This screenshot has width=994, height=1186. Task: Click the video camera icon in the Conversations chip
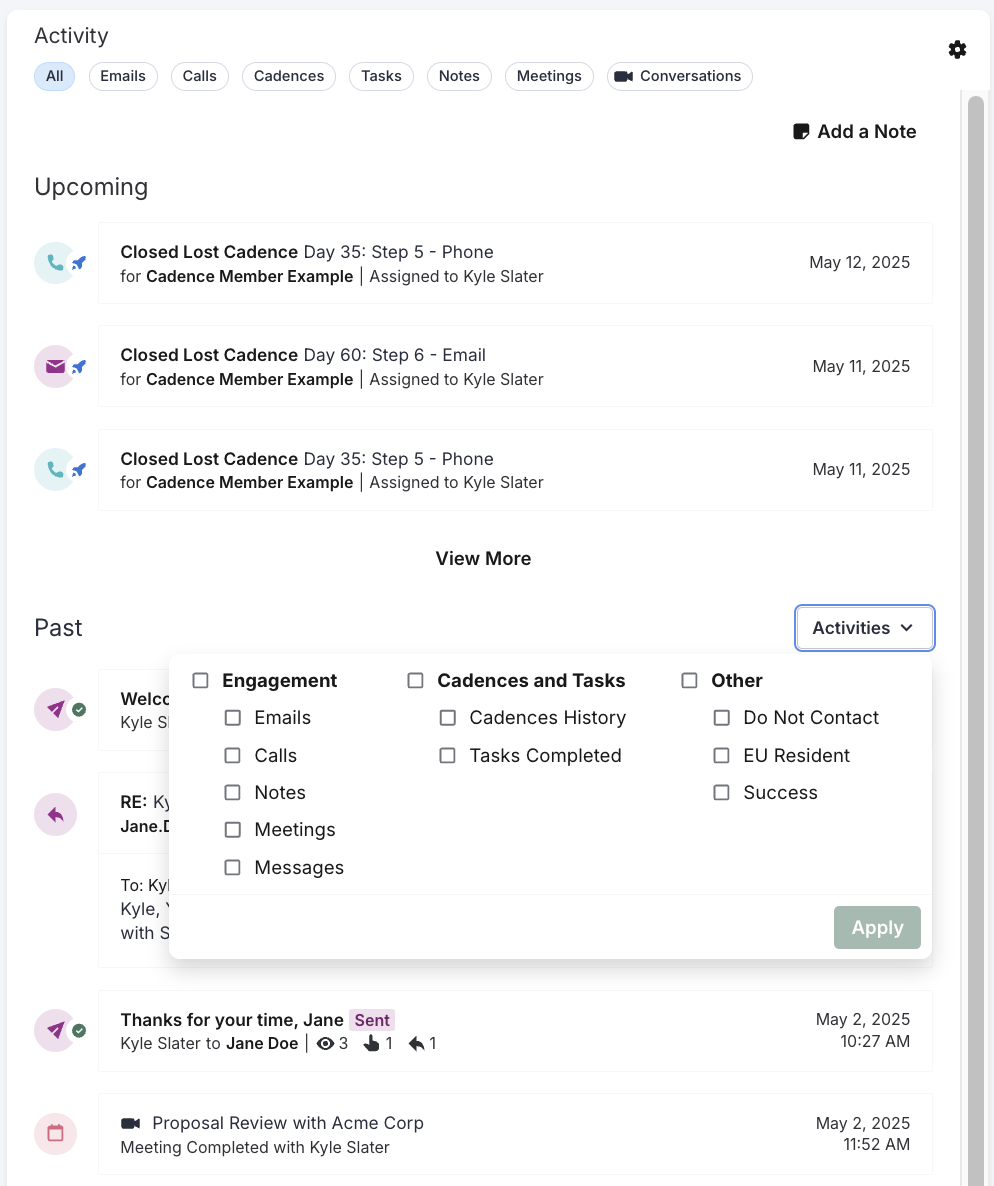[x=625, y=76]
